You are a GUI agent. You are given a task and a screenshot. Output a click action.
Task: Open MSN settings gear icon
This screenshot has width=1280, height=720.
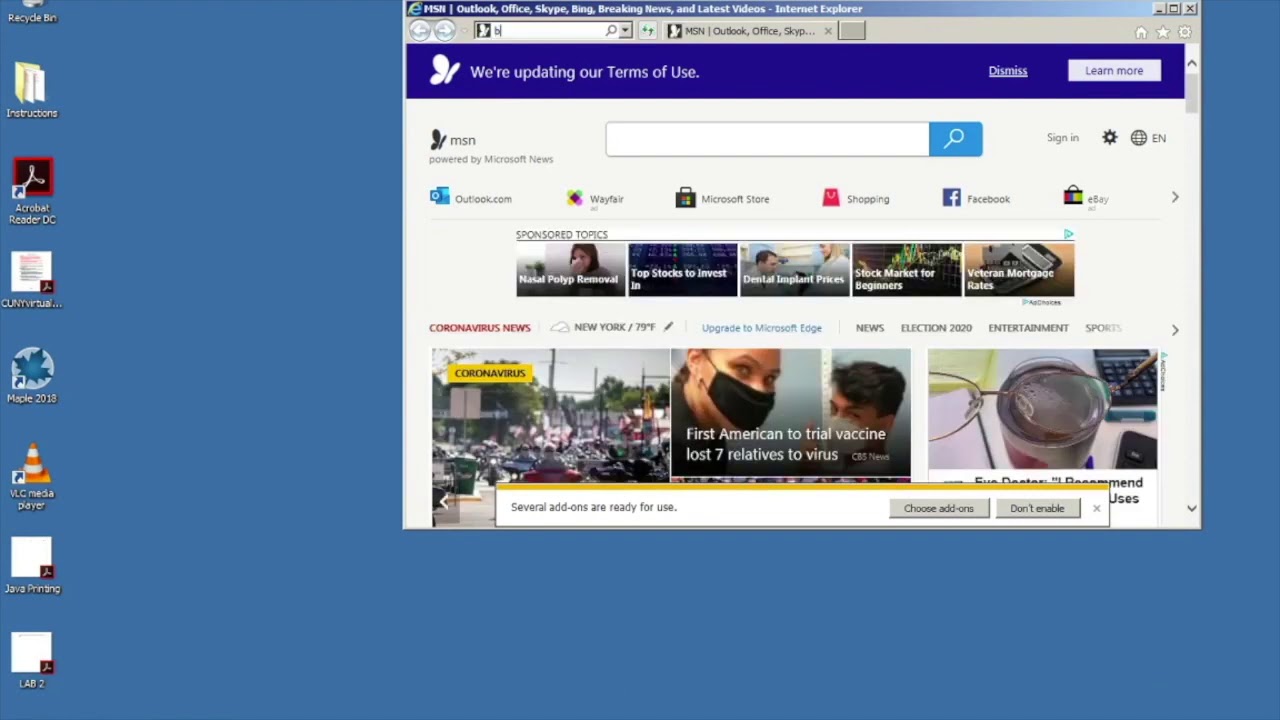1109,138
